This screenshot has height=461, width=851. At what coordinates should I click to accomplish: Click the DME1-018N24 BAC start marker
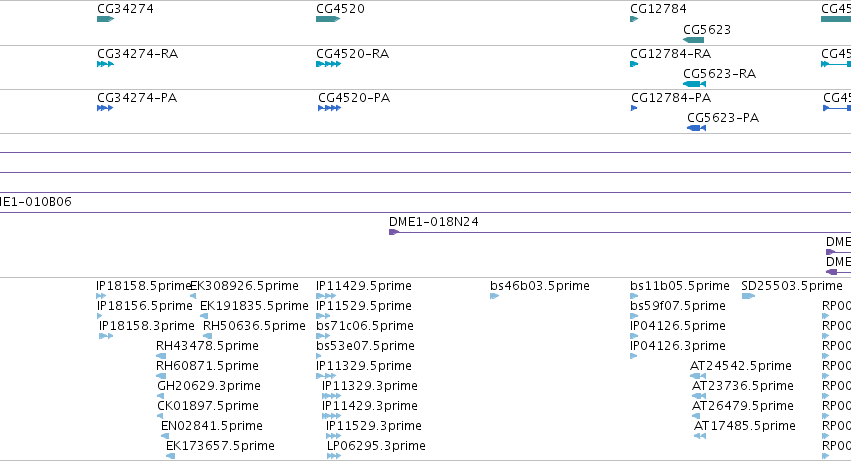[394, 232]
